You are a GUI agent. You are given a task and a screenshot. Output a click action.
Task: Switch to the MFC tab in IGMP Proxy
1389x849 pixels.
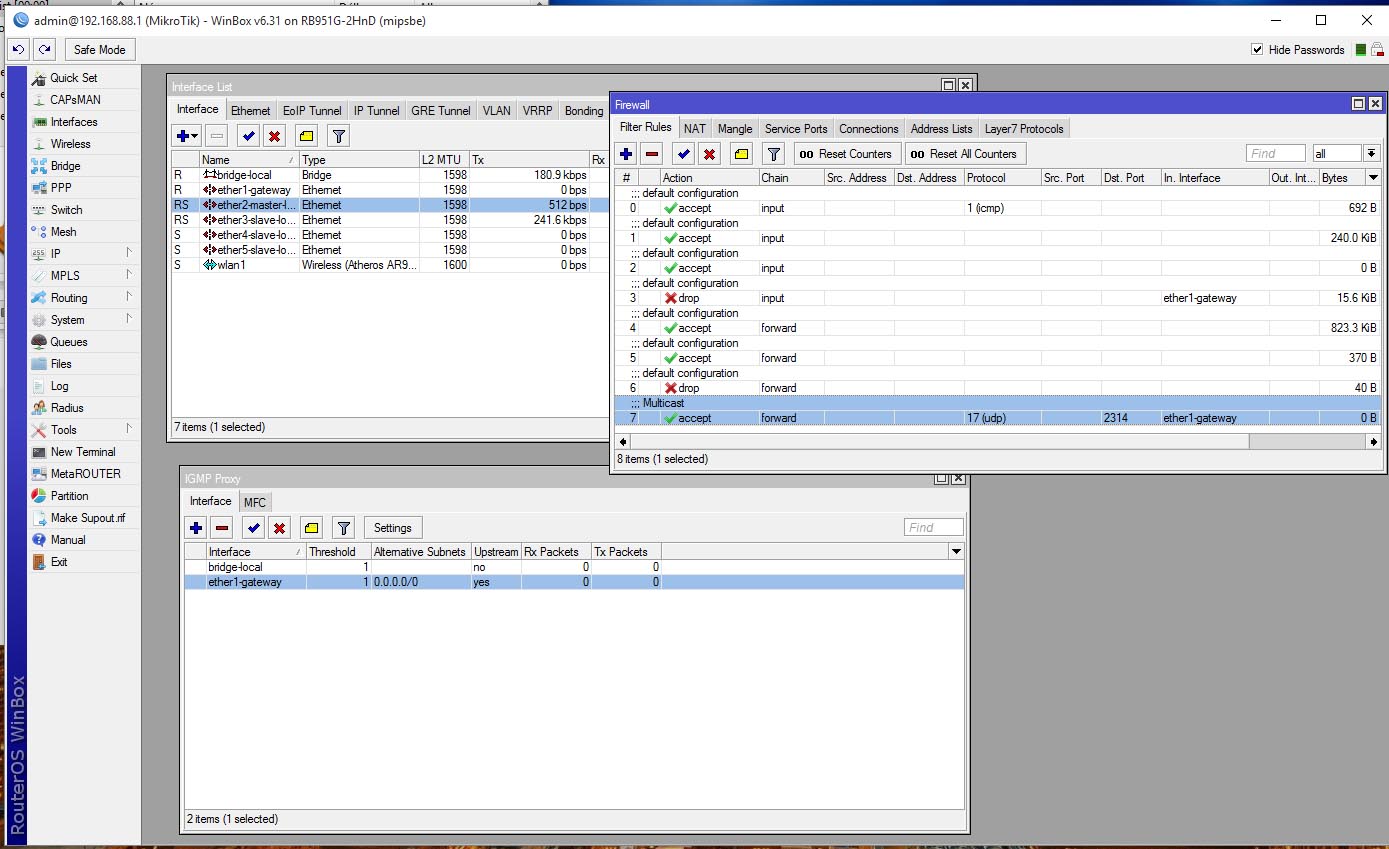tap(255, 502)
